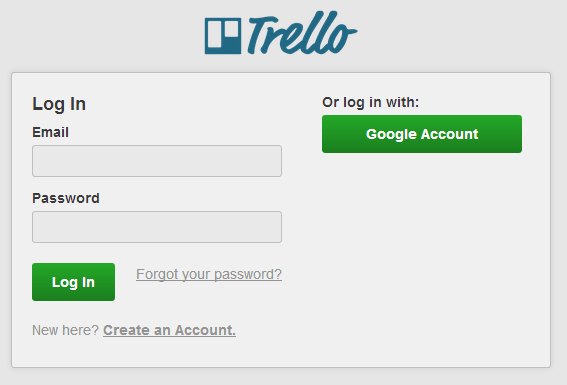Submit the form using Log In
The image size is (567, 385).
pos(73,282)
